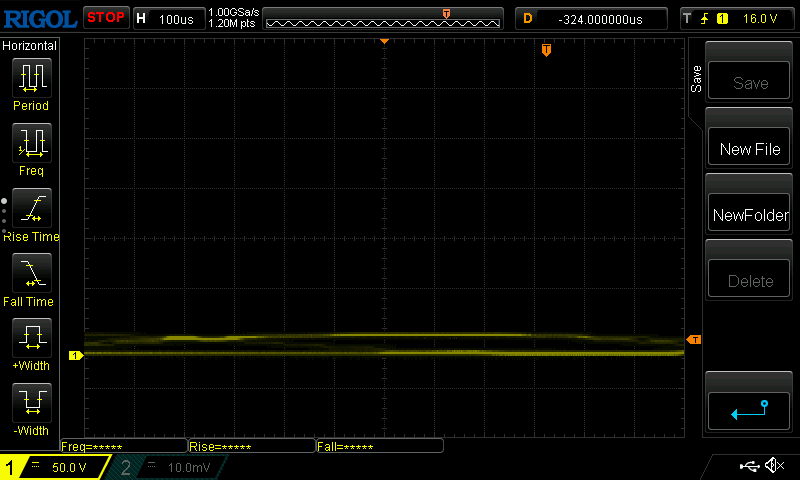Click the Rise=***** measurement result

coord(252,446)
